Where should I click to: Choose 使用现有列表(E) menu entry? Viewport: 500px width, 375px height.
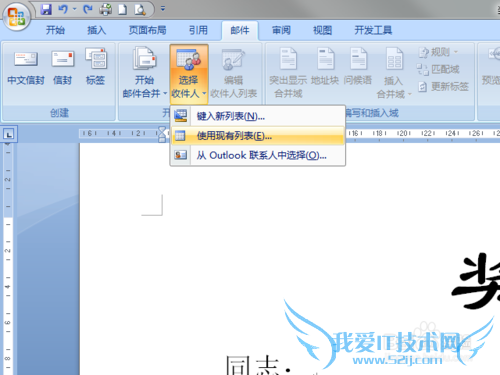tap(258, 136)
